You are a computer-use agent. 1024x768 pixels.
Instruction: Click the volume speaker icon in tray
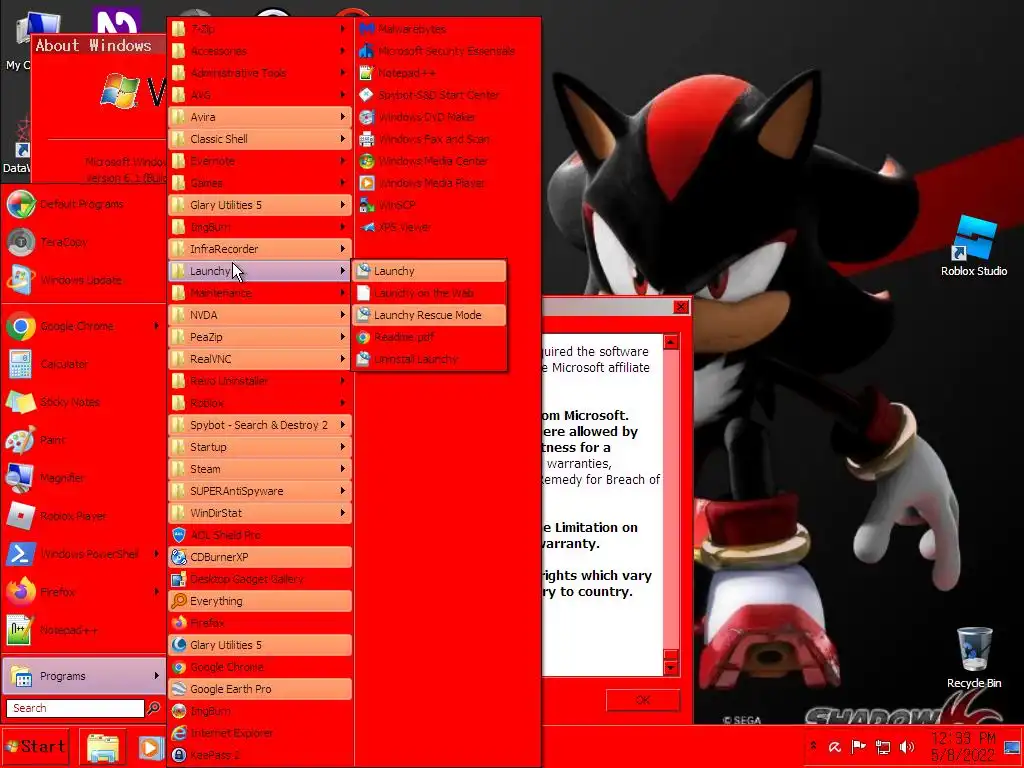906,746
